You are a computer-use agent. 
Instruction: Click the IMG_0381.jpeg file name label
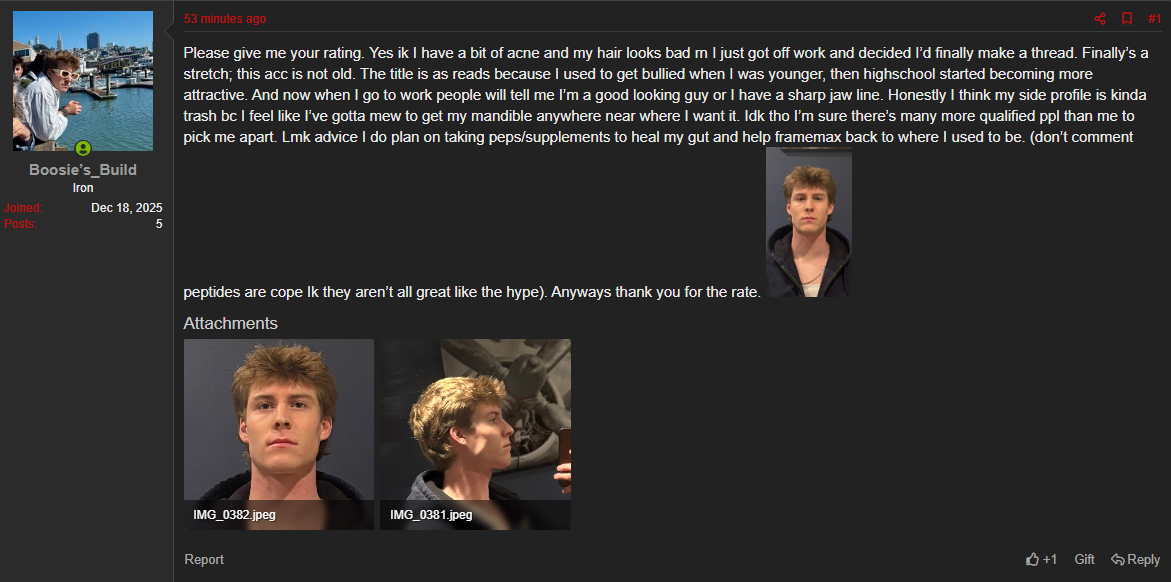pyautogui.click(x=431, y=515)
